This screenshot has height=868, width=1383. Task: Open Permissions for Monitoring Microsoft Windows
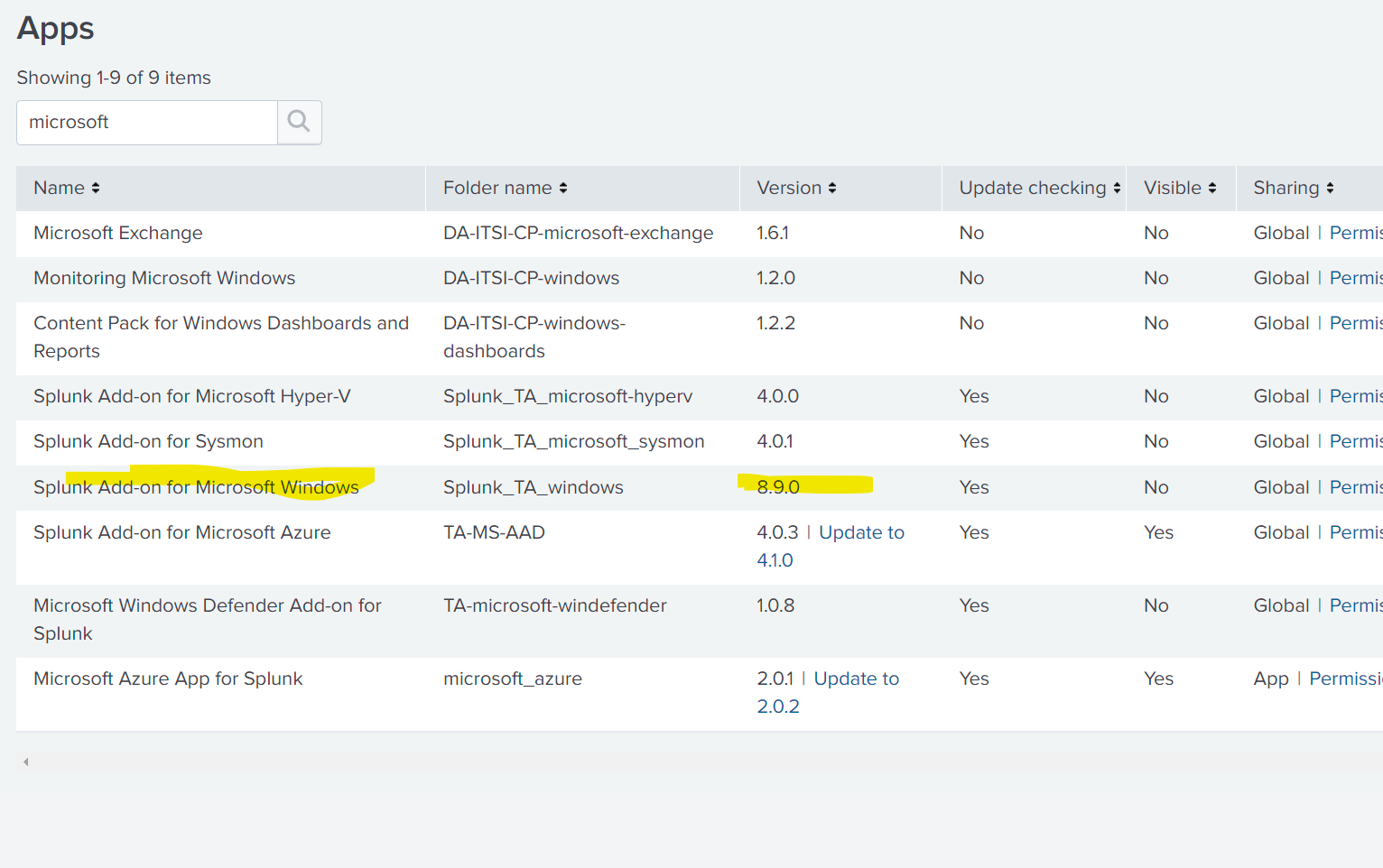pos(1355,278)
